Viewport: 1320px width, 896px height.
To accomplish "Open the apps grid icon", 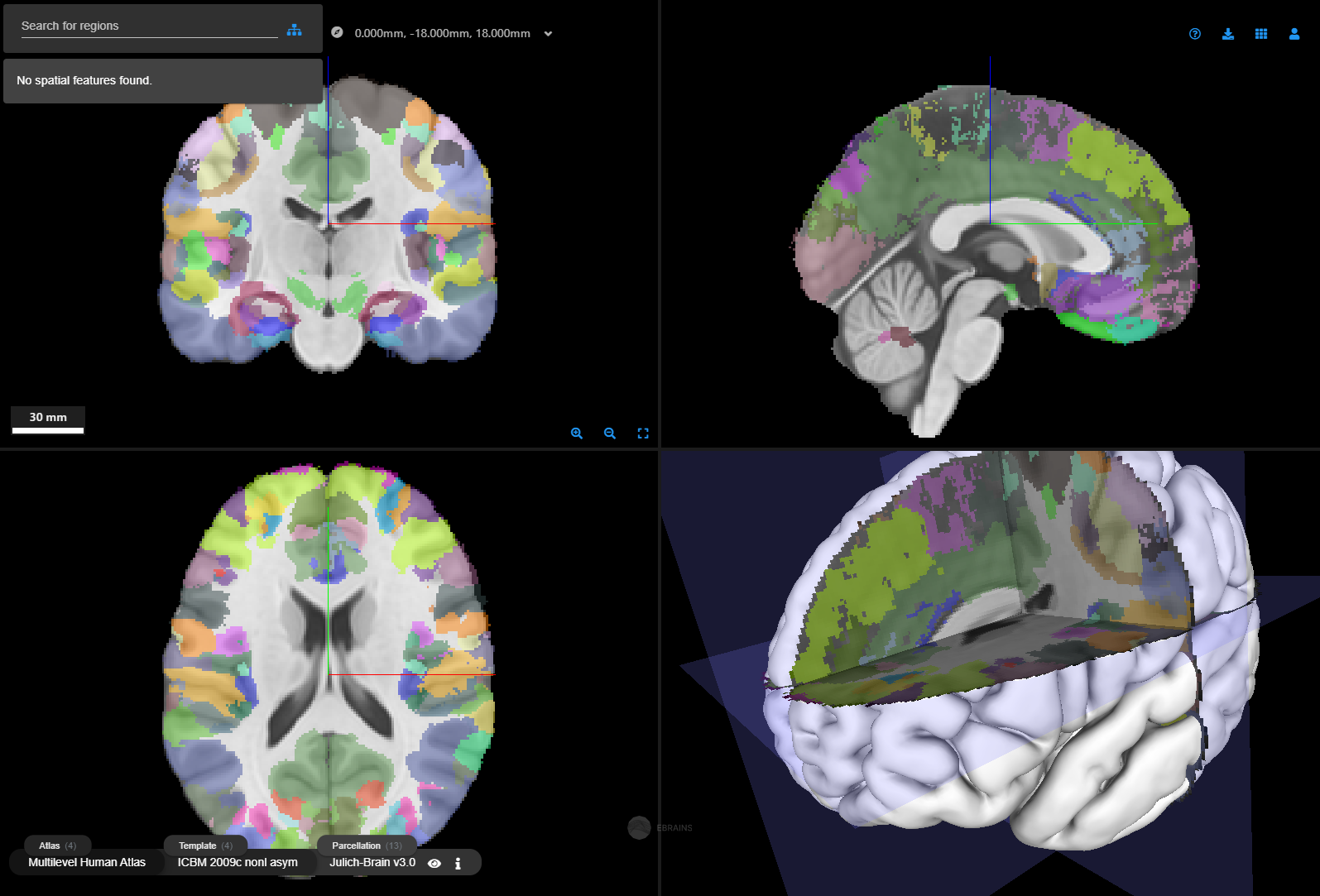I will 1261,34.
